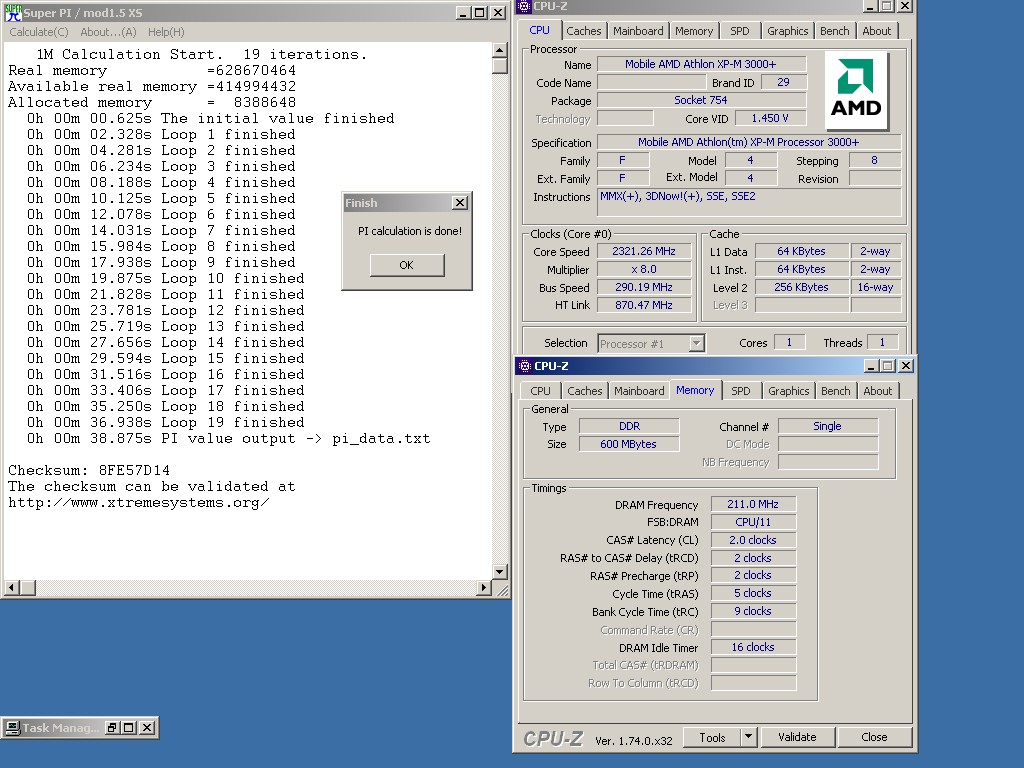Maximize the Super PI window

(x=479, y=12)
